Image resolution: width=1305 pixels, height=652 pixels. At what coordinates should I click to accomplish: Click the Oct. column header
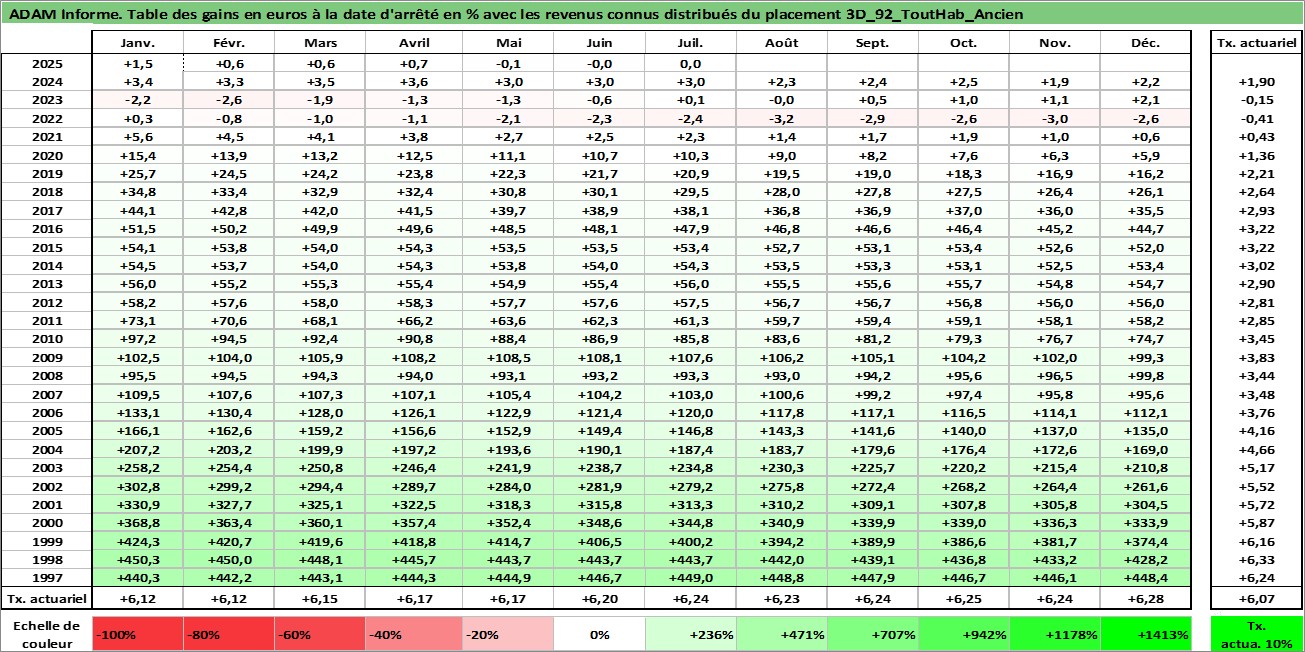click(x=963, y=43)
